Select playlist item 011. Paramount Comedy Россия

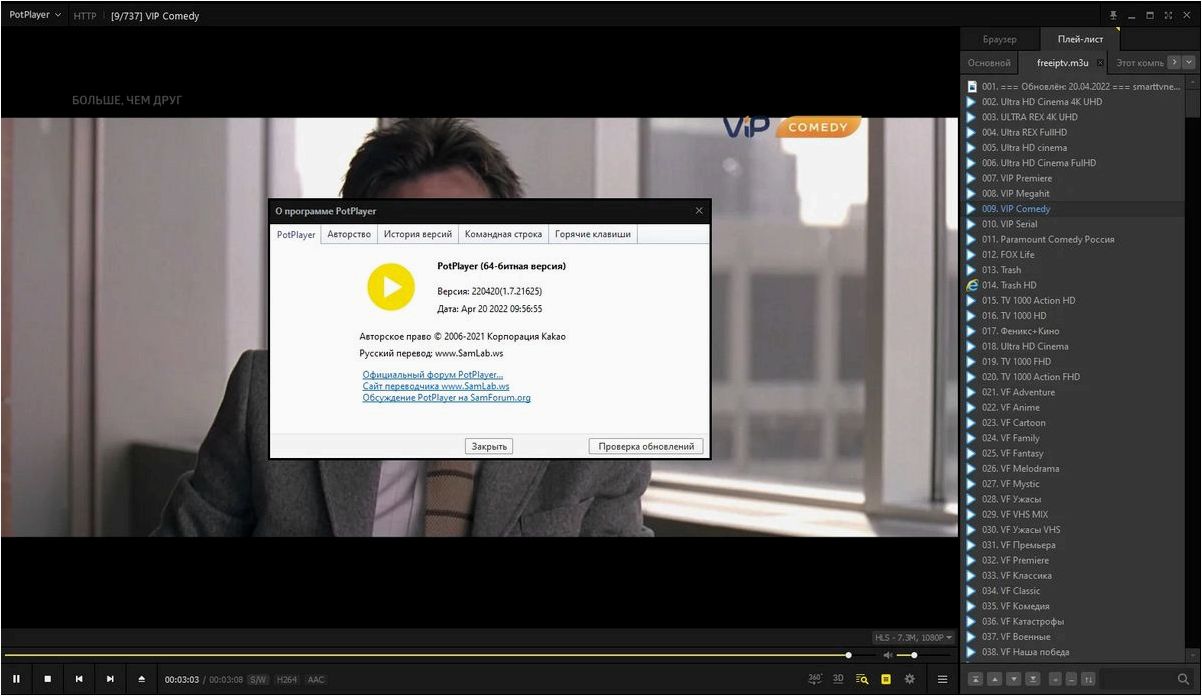tap(1072, 239)
